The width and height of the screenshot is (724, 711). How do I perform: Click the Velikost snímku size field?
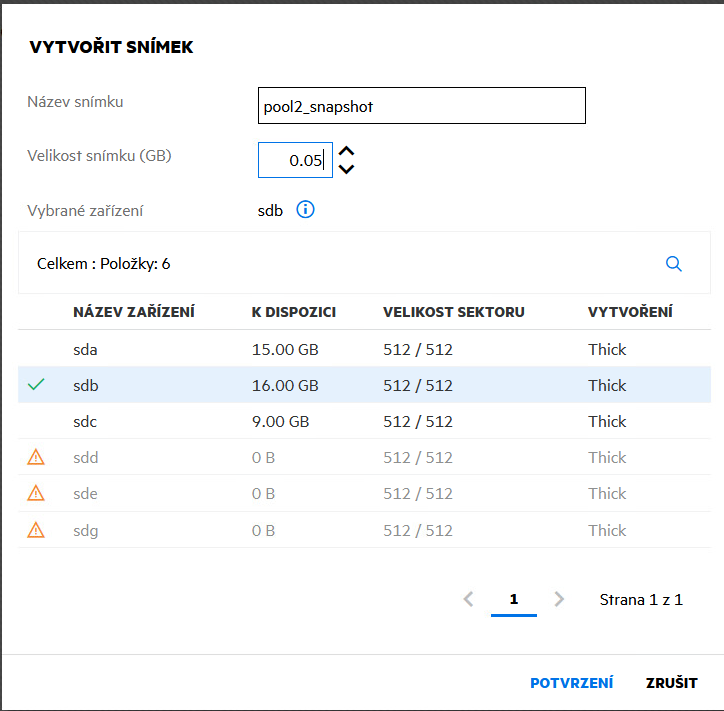click(x=295, y=160)
